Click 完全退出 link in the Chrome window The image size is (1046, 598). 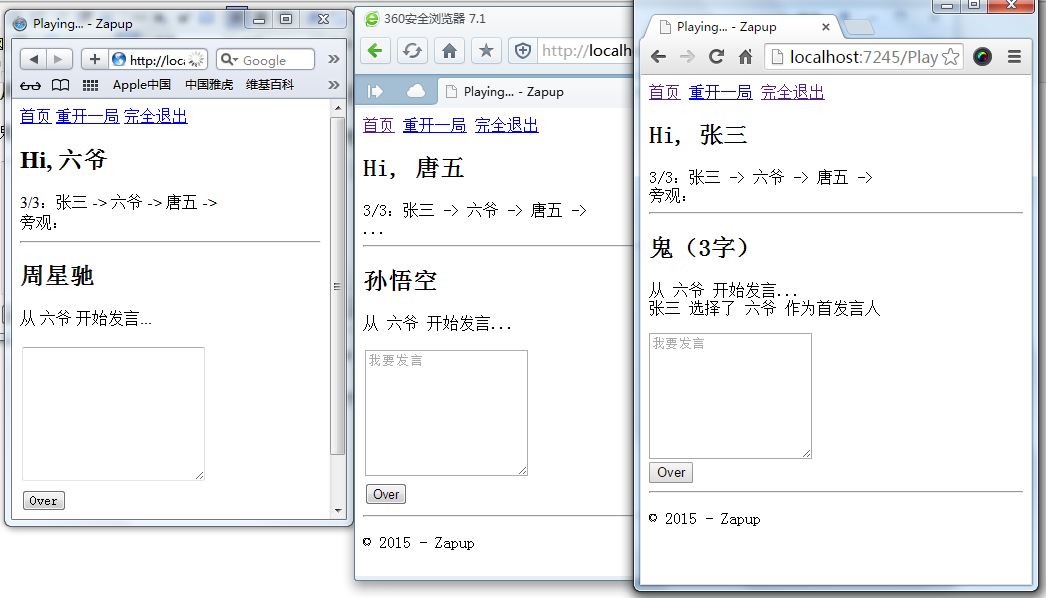(x=793, y=92)
